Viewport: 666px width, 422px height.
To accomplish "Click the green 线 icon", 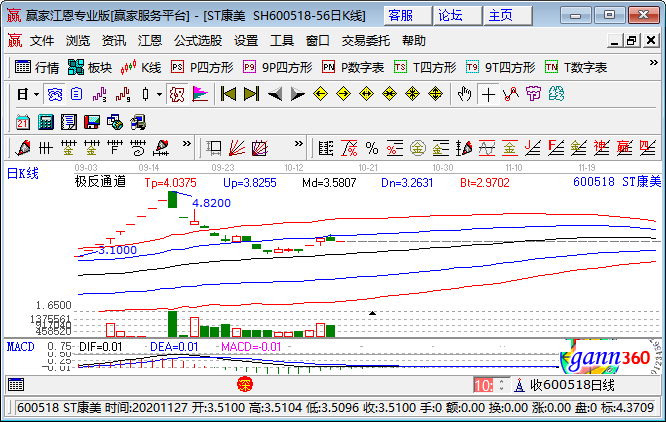I will (x=556, y=94).
